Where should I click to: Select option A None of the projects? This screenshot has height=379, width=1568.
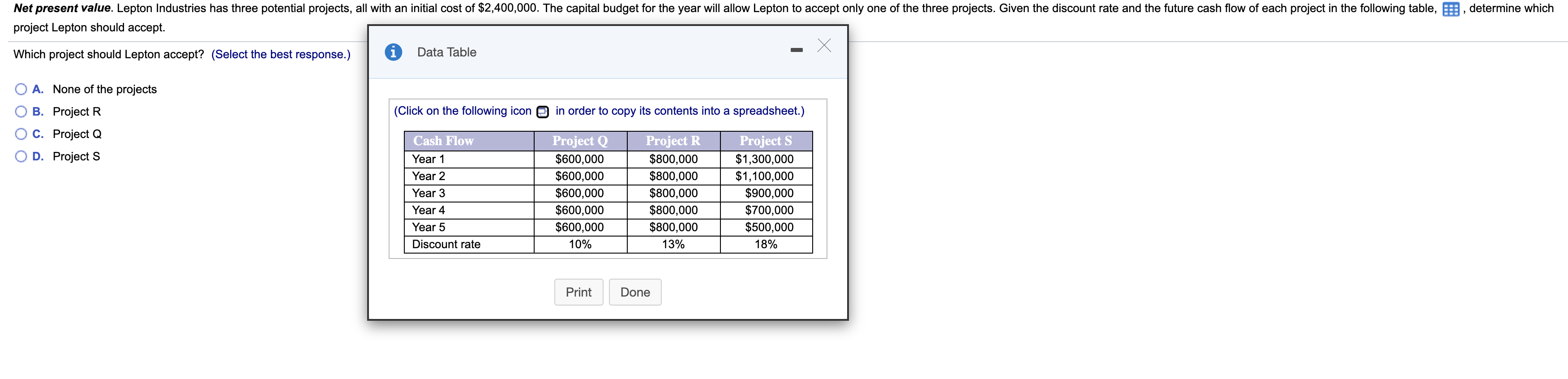21,90
